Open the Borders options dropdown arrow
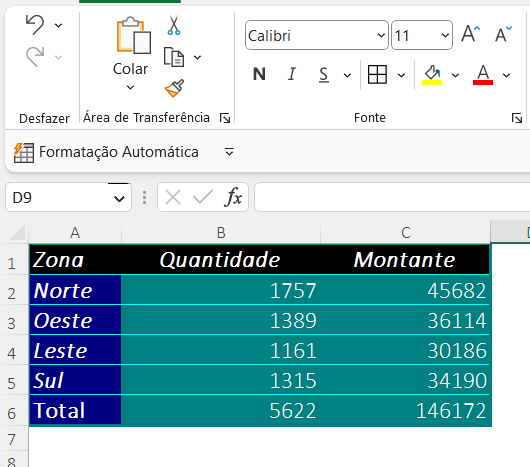The image size is (530, 467). coord(401,75)
